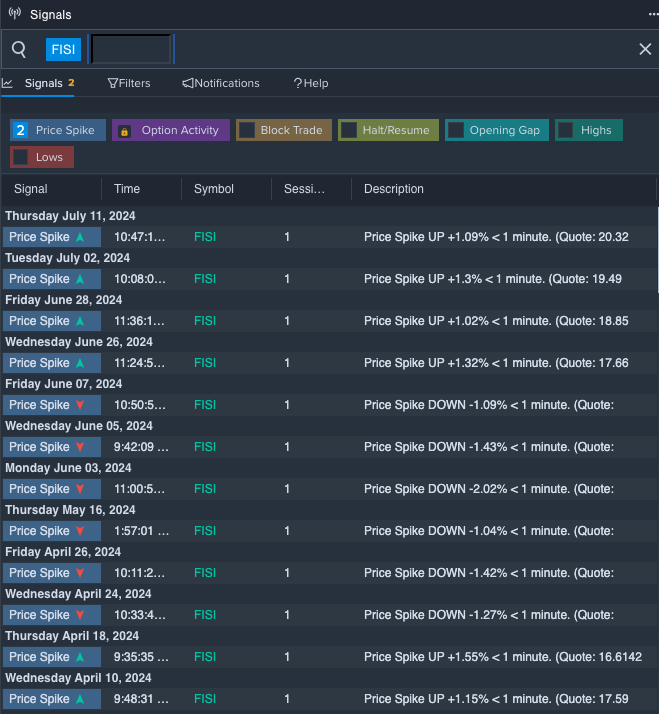Open the Filters funnel tab
659x714 pixels.
pos(129,83)
